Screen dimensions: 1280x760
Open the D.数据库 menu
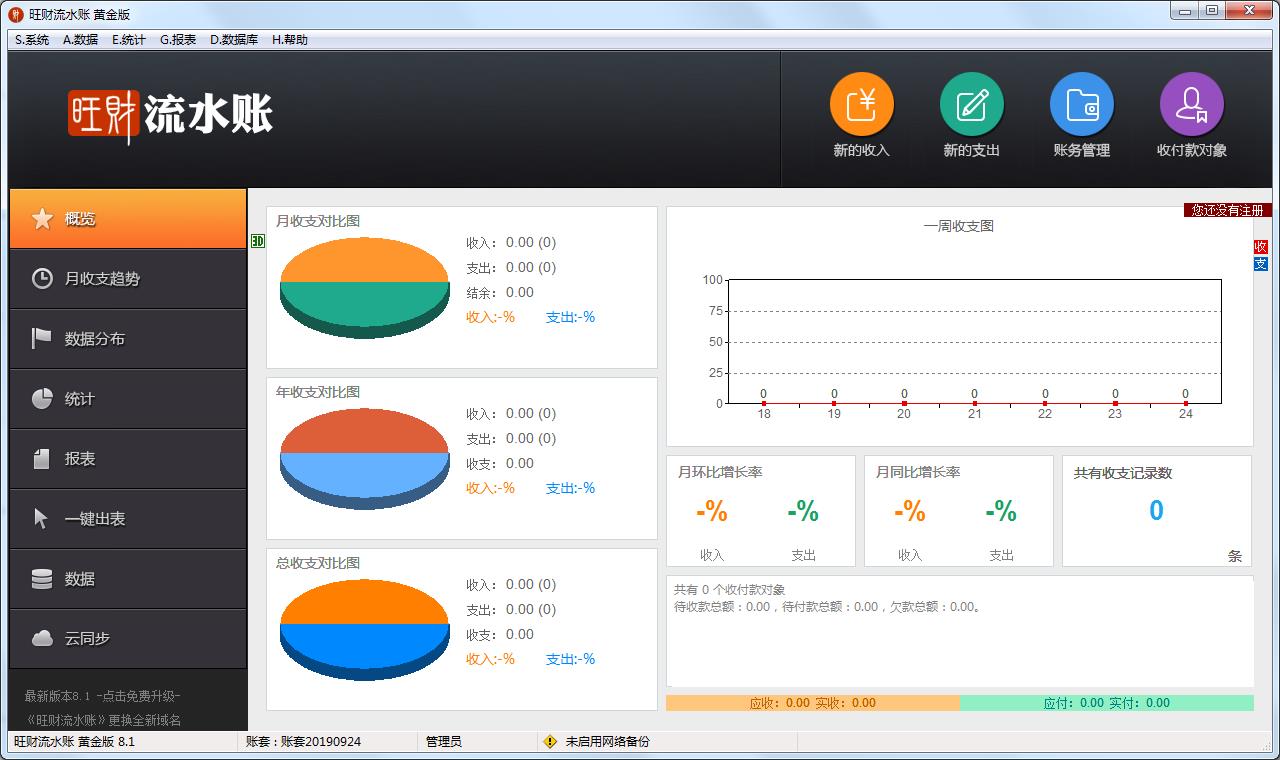coord(234,40)
